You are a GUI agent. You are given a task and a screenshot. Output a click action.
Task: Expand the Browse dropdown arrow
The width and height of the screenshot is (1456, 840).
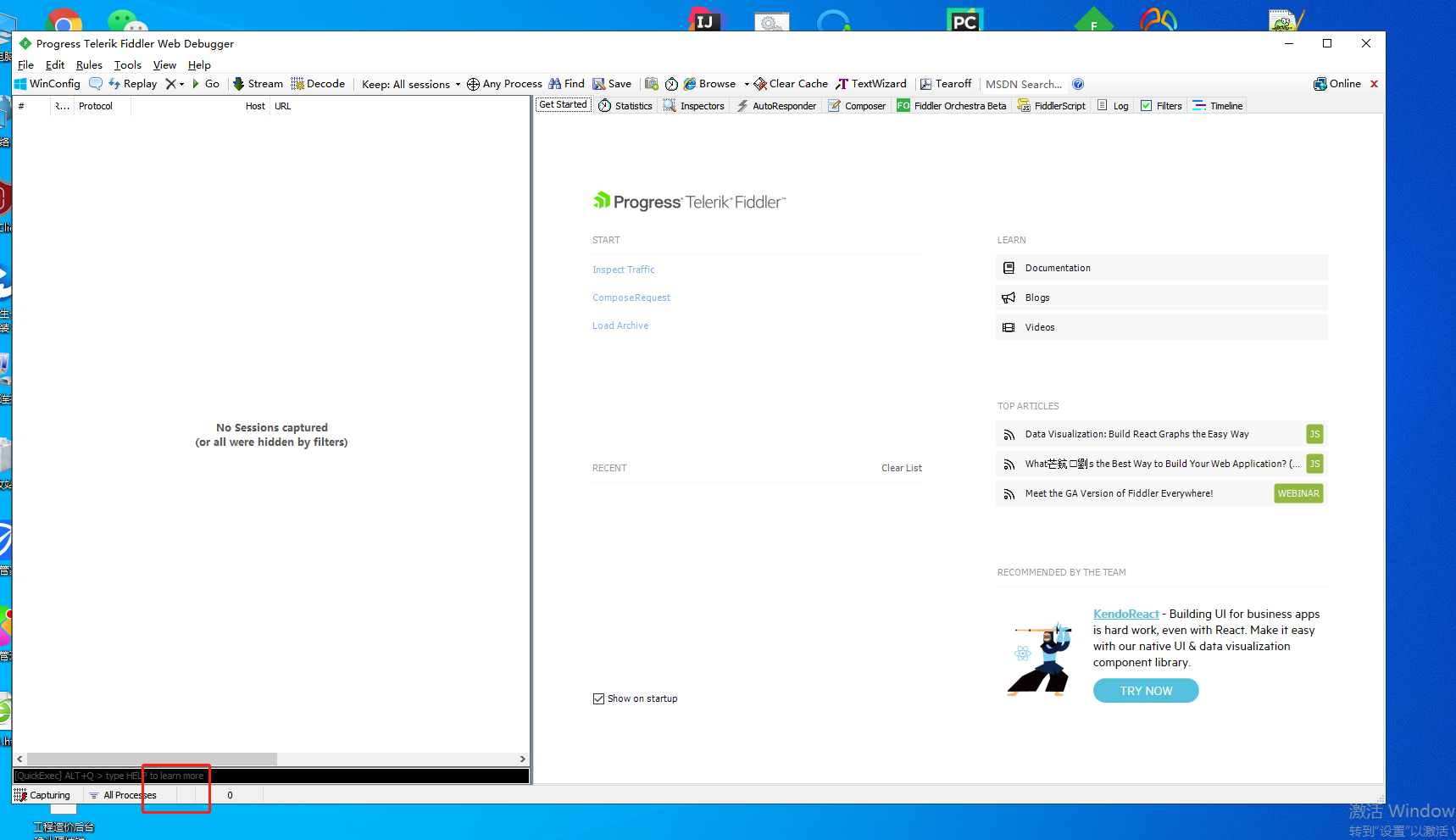[747, 84]
